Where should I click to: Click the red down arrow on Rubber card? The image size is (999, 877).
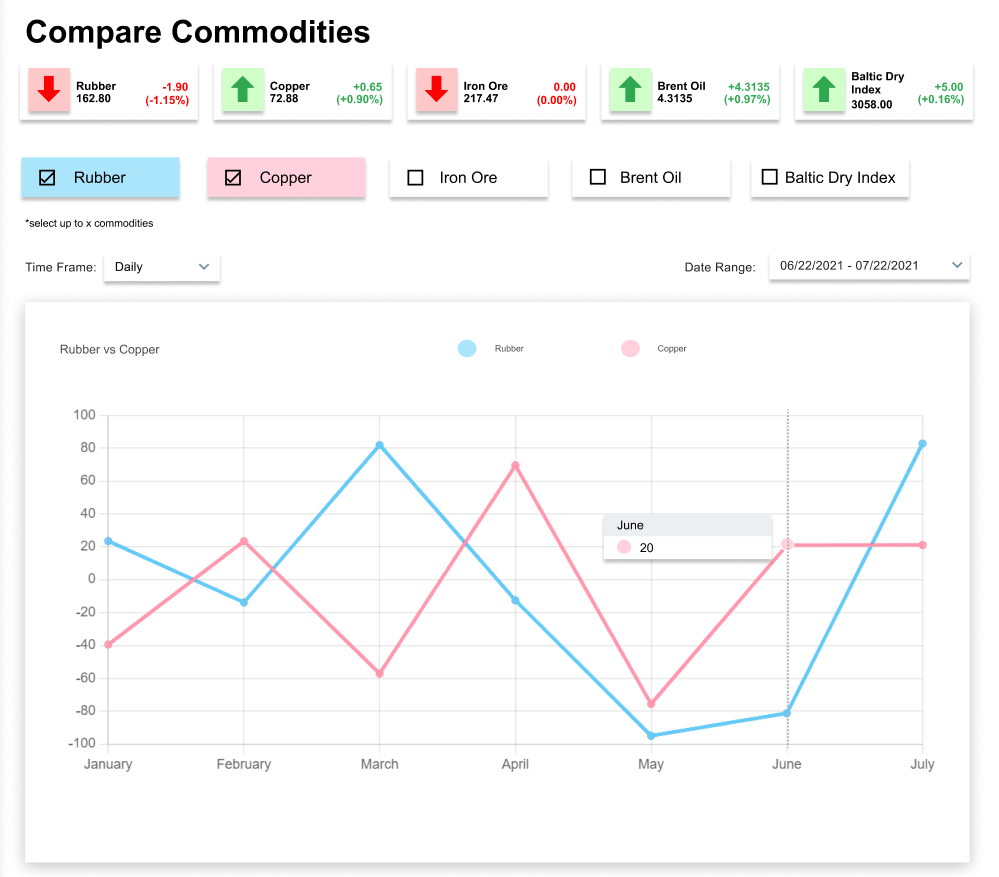point(49,91)
